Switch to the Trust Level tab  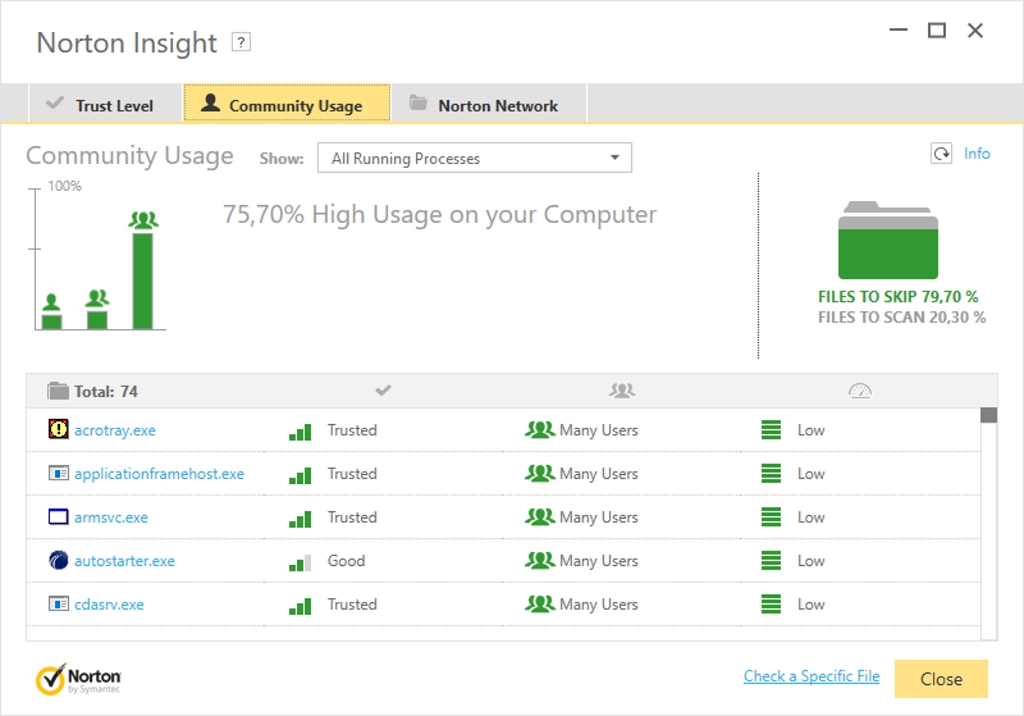[x=101, y=105]
